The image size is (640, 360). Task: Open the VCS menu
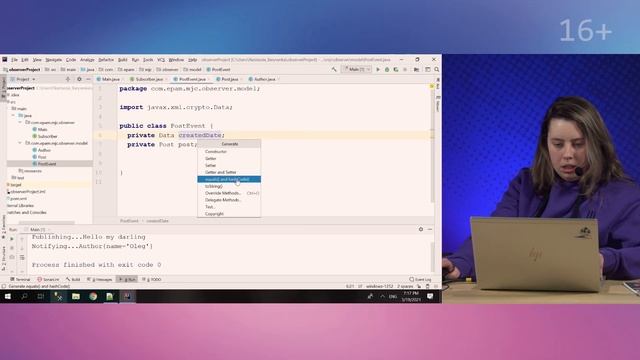[x=161, y=60]
